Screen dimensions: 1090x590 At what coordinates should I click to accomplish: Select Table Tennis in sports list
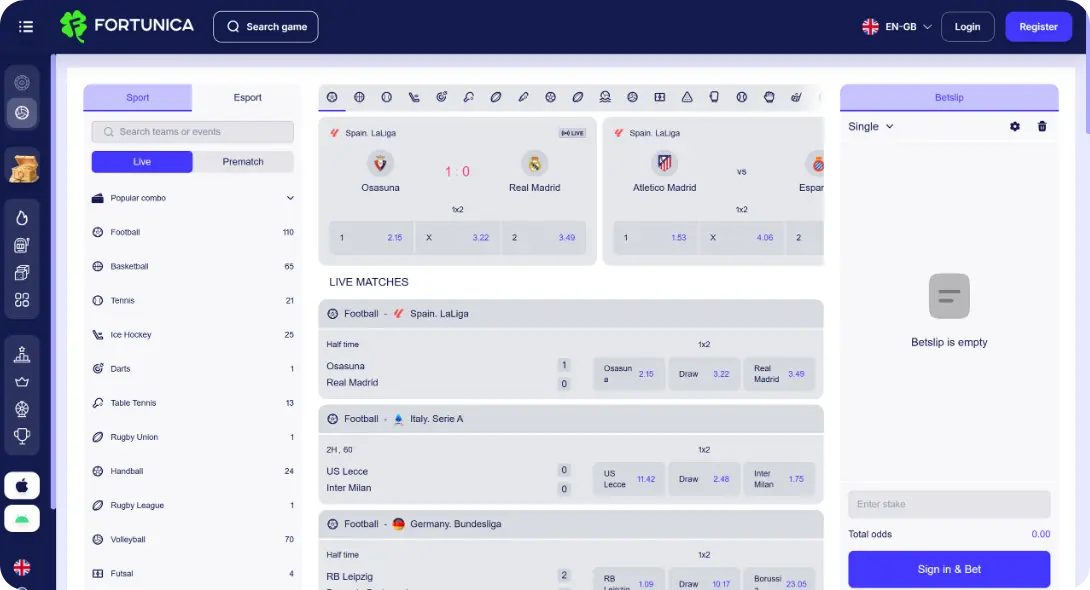point(193,402)
